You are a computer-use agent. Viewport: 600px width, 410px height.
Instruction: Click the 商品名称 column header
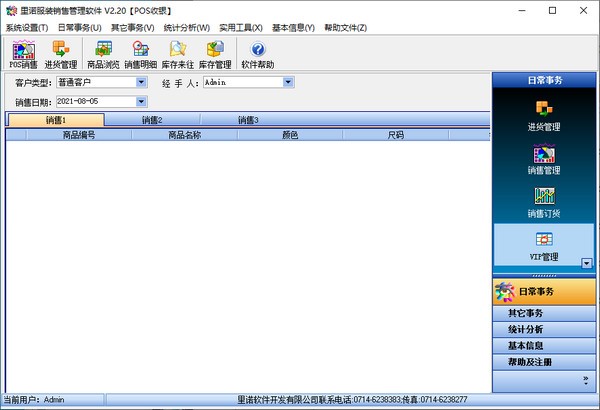click(x=184, y=134)
